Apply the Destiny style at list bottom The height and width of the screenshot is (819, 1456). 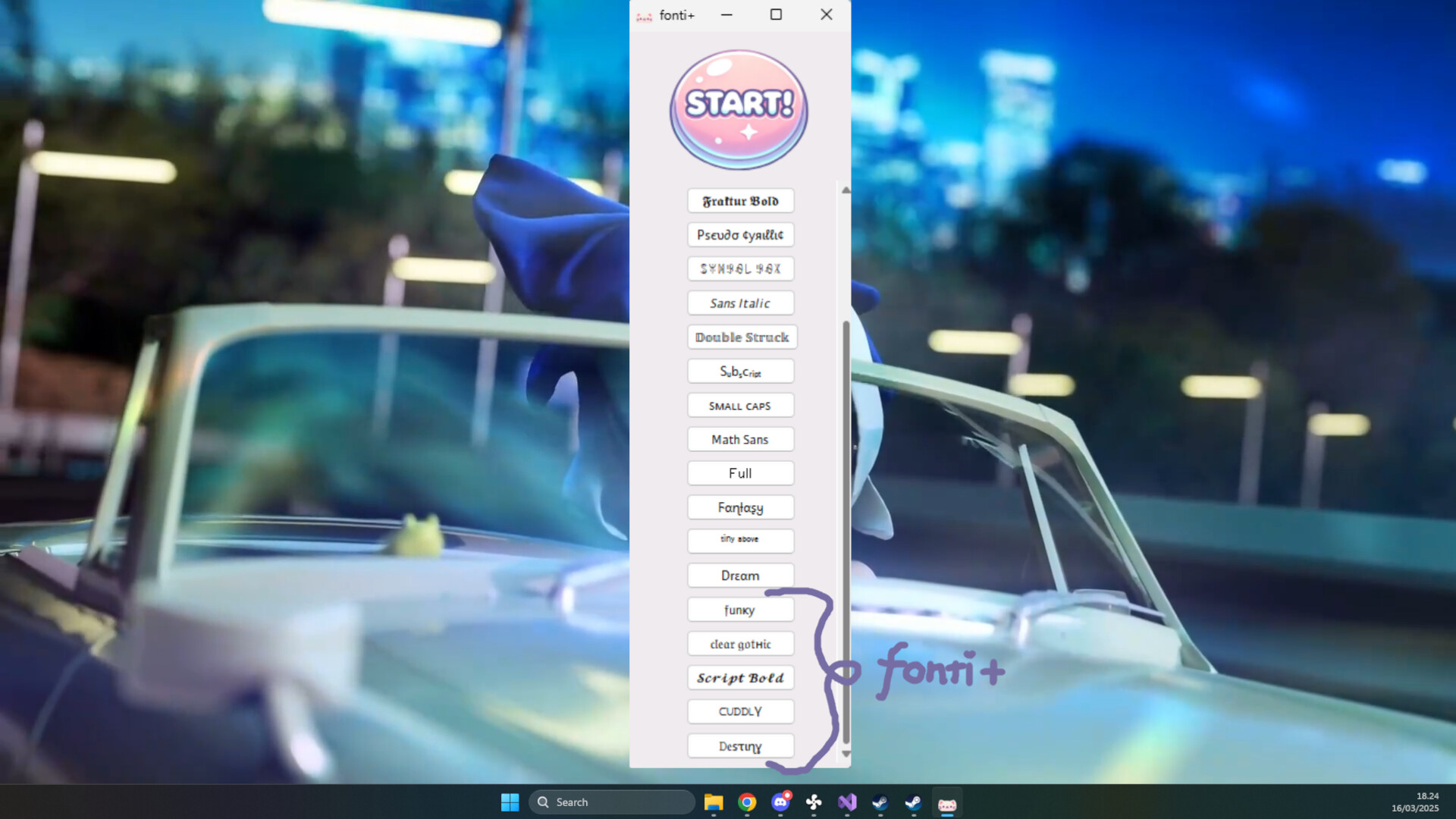click(x=740, y=745)
